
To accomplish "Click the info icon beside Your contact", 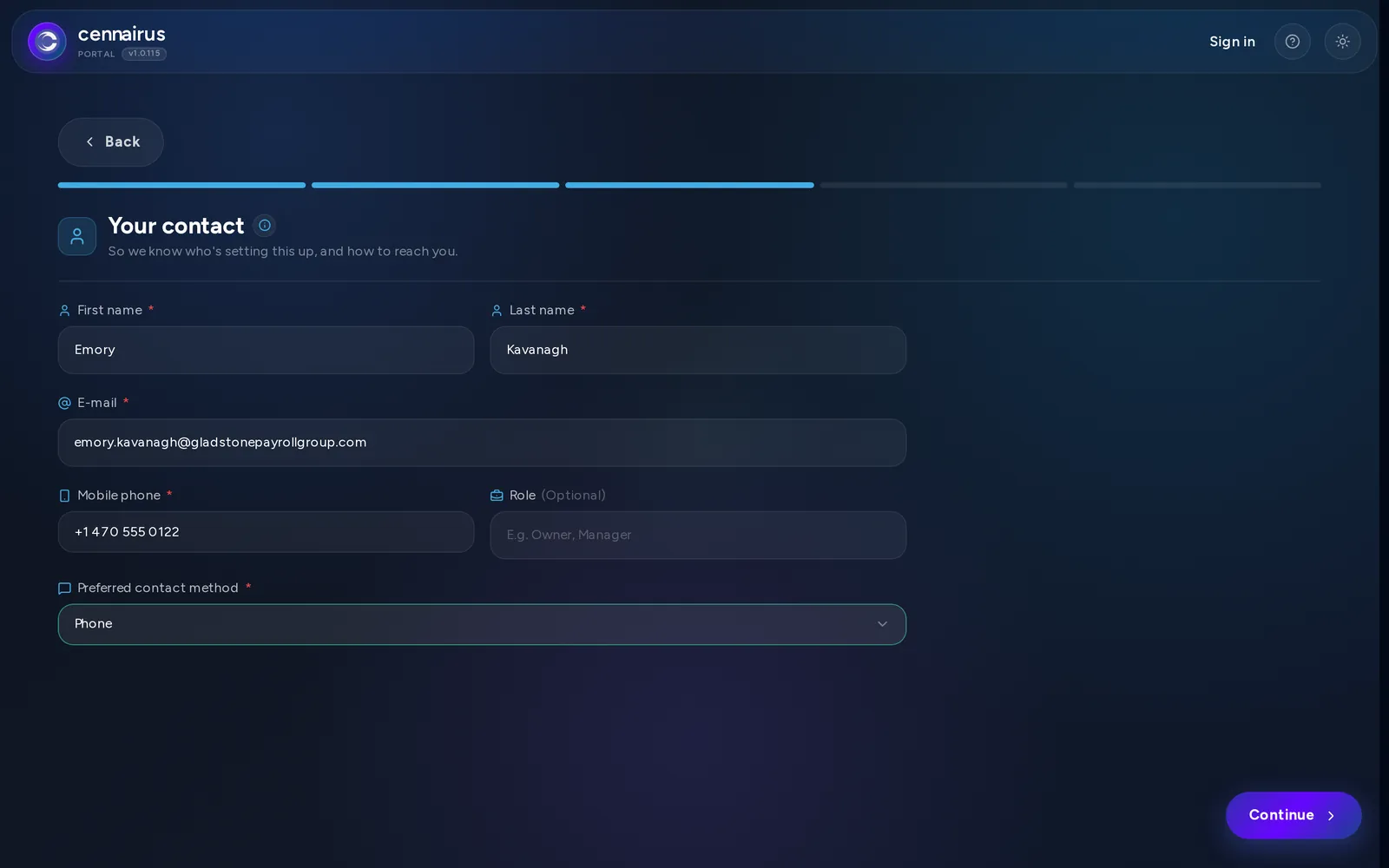I will (x=265, y=226).
